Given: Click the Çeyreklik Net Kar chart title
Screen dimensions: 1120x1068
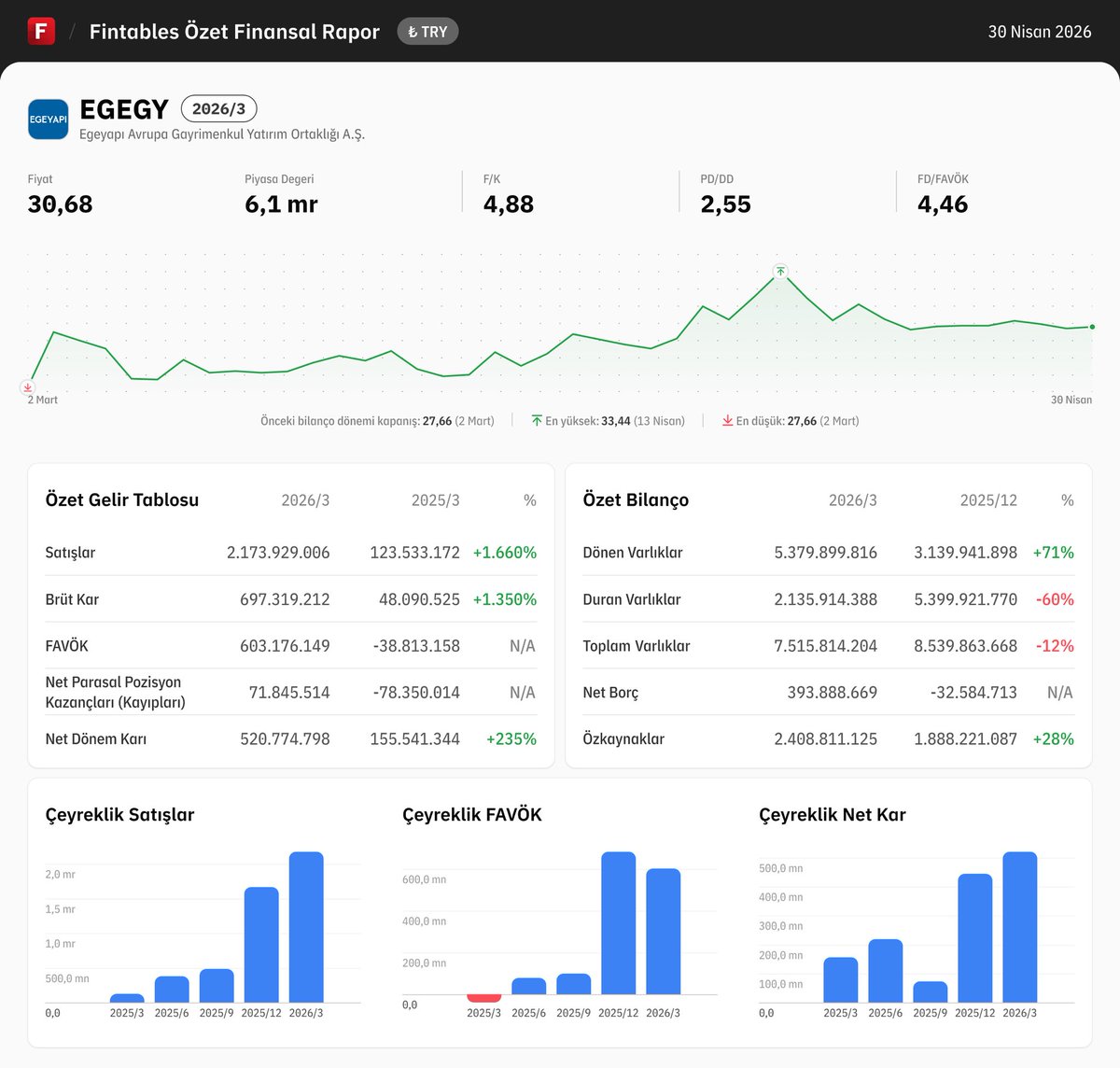Looking at the screenshot, I should click(833, 815).
